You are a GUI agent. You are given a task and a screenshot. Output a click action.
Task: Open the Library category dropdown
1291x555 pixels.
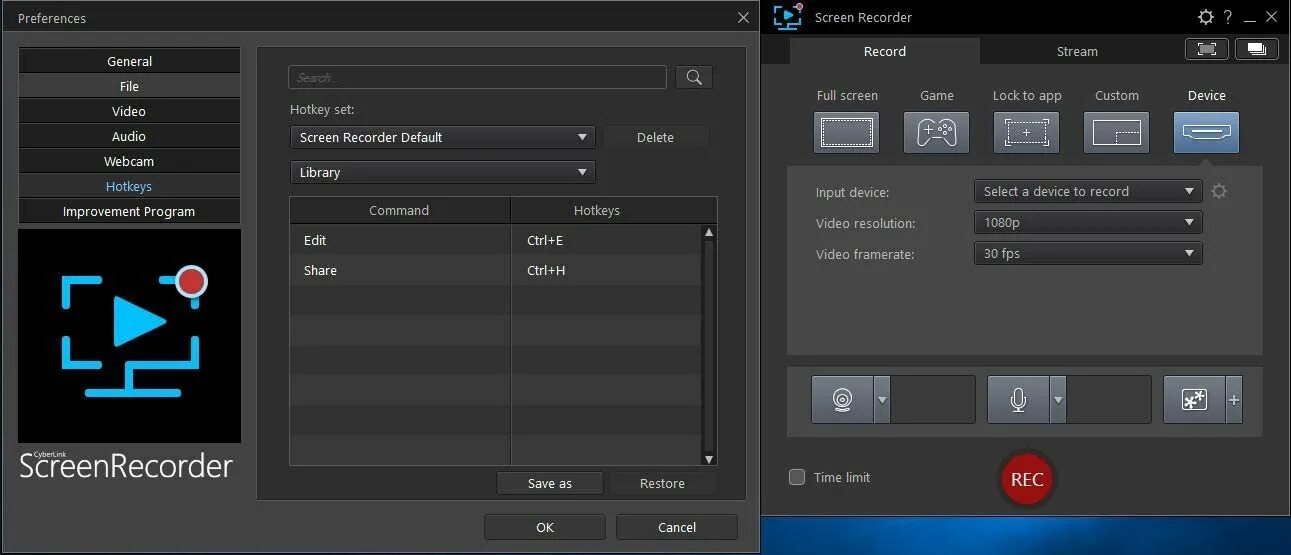coord(443,172)
